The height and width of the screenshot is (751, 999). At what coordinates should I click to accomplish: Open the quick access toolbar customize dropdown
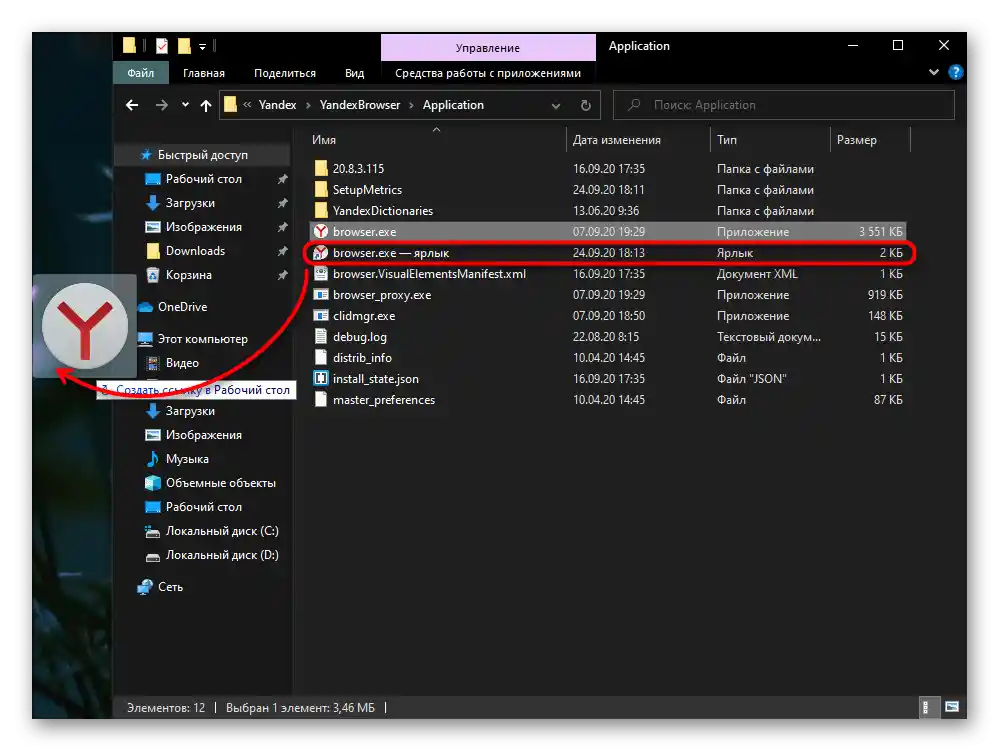[x=203, y=46]
